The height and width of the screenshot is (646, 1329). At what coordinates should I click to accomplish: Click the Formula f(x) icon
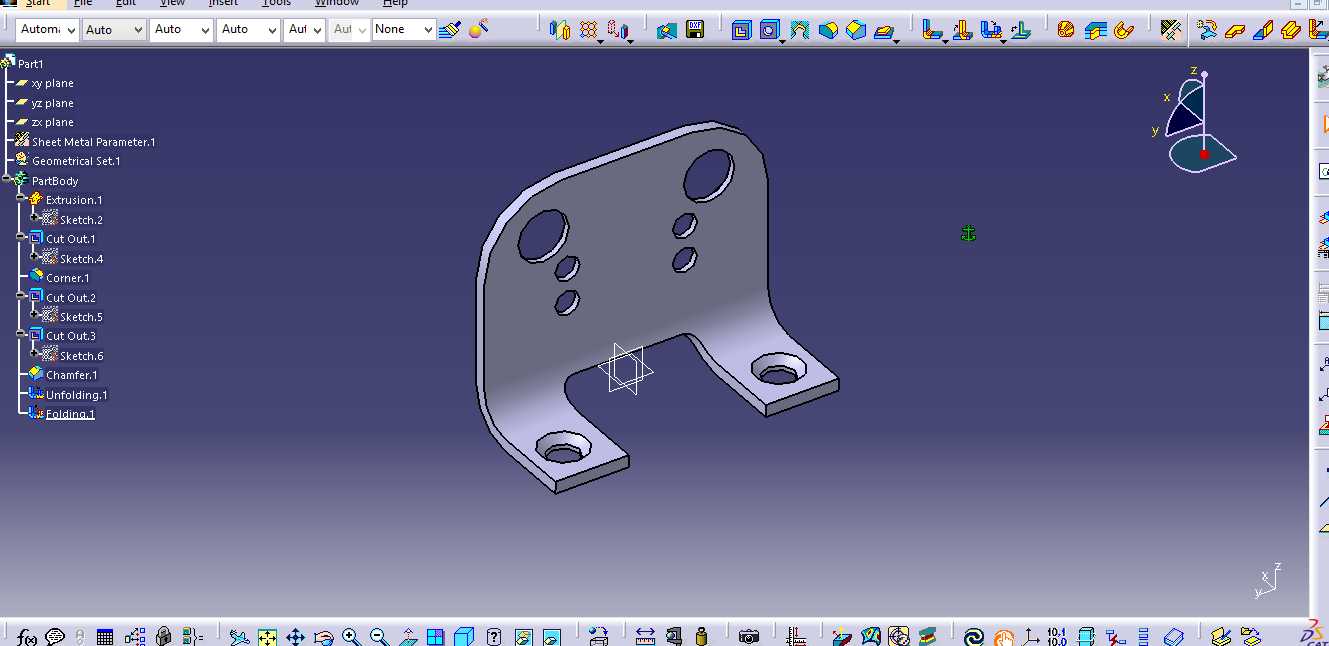tap(28, 636)
